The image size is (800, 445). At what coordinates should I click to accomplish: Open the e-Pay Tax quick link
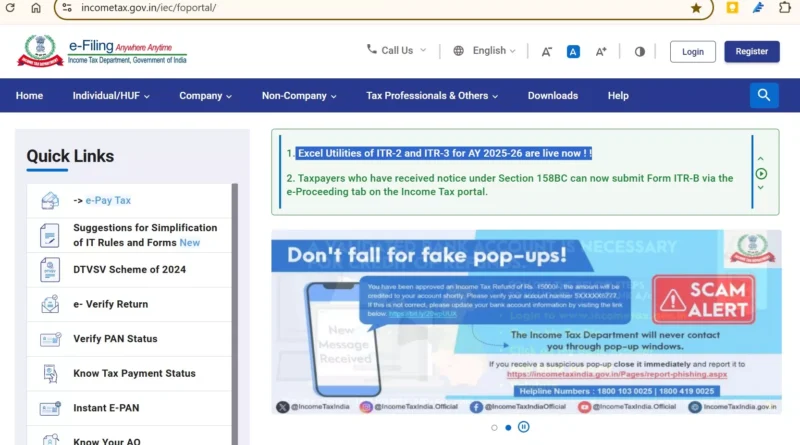click(x=108, y=200)
